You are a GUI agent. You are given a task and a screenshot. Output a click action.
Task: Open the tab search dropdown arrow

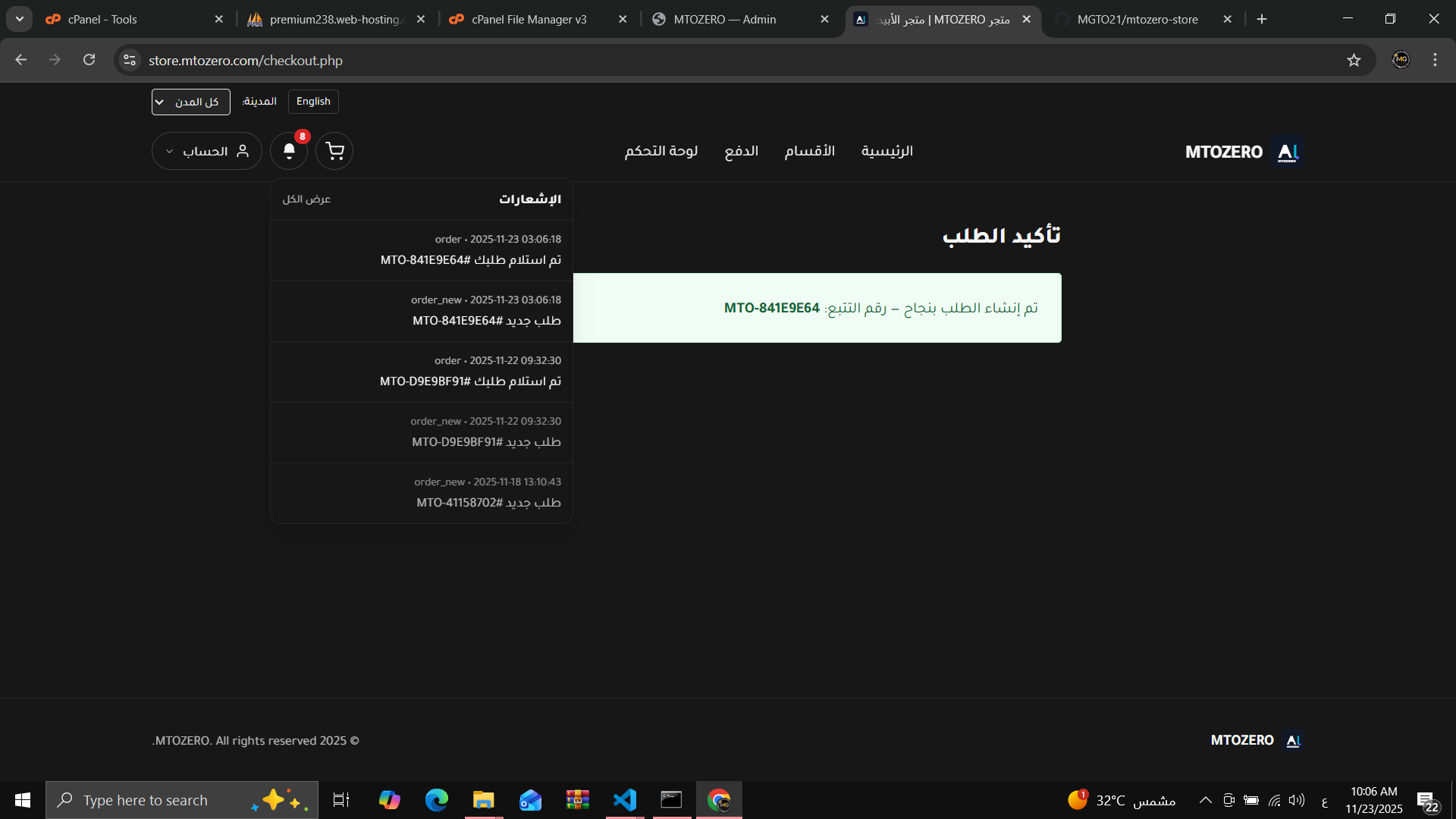coord(20,19)
